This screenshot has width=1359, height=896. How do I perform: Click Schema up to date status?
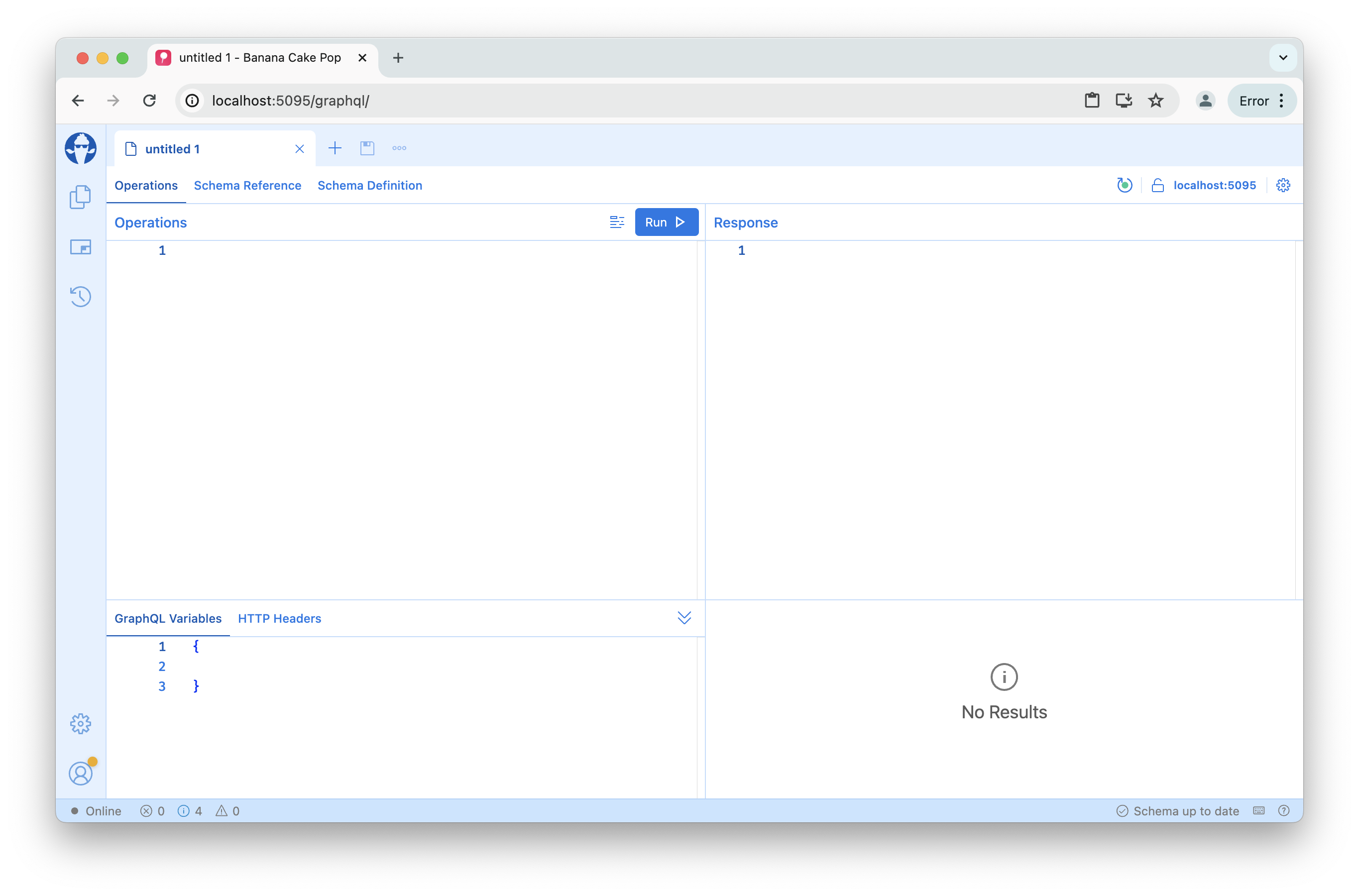pos(1177,810)
